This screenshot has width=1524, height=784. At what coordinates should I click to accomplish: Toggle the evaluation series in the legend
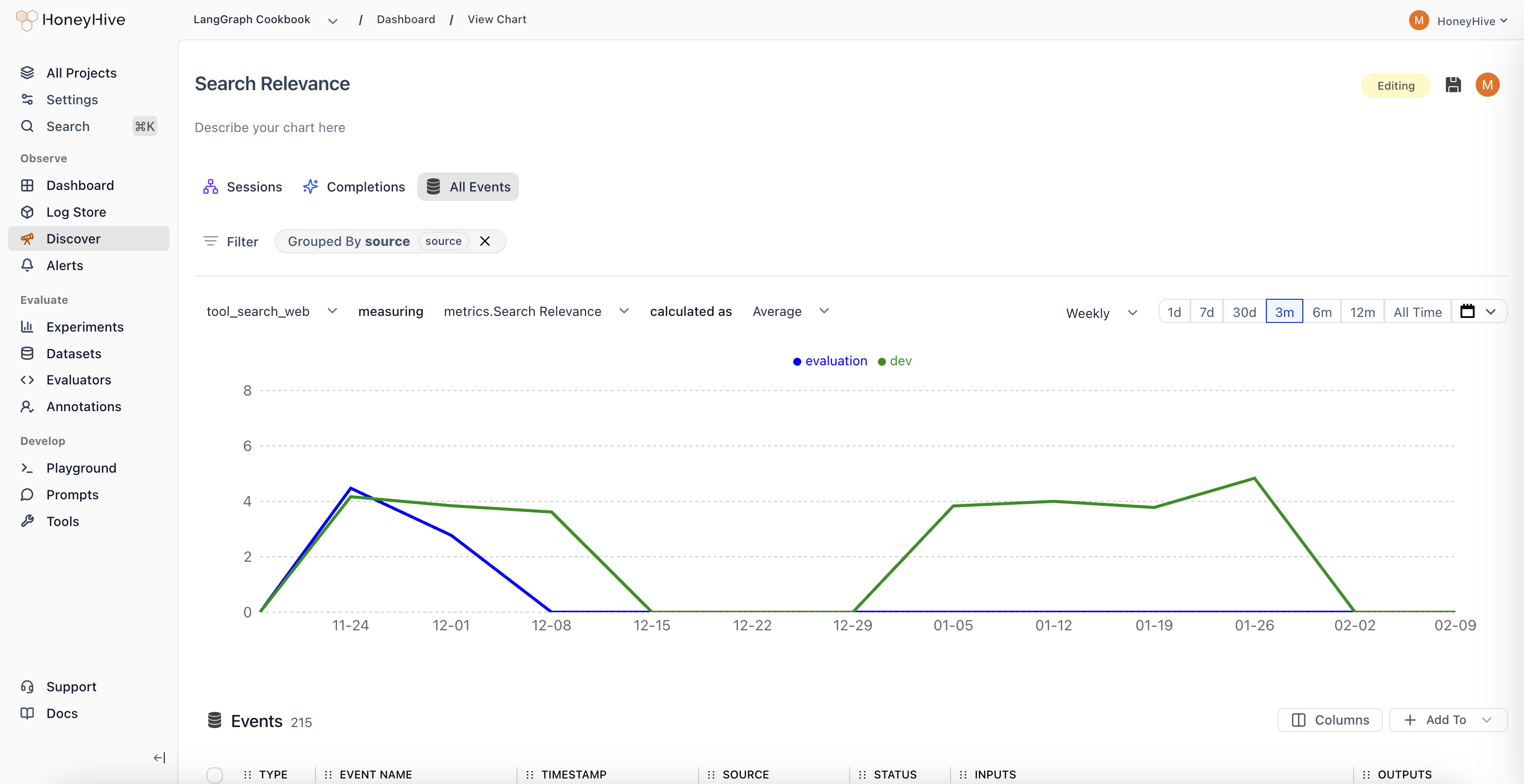830,361
